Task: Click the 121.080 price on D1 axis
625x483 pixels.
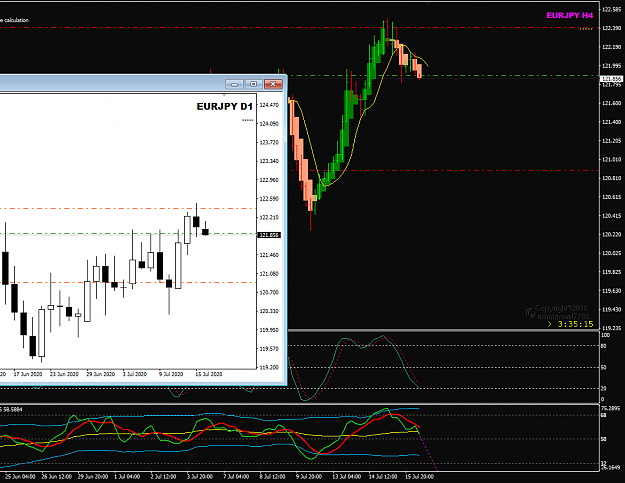Action: pyautogui.click(x=269, y=274)
